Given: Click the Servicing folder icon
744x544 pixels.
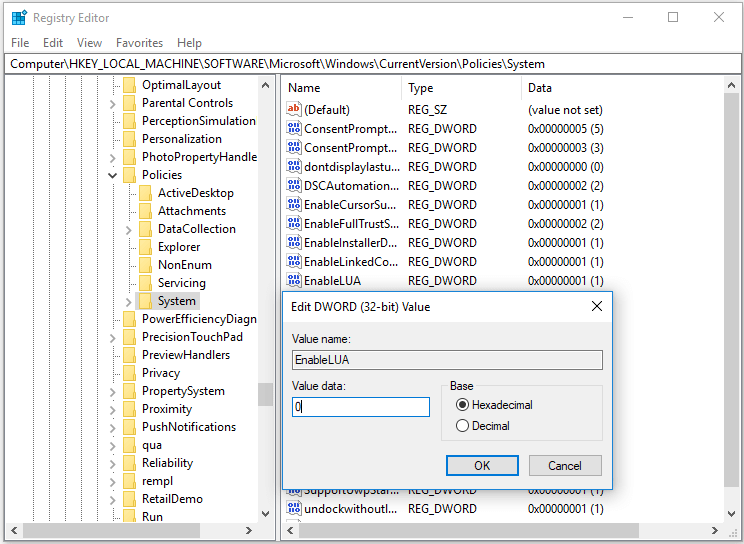Looking at the screenshot, I should pos(145,283).
